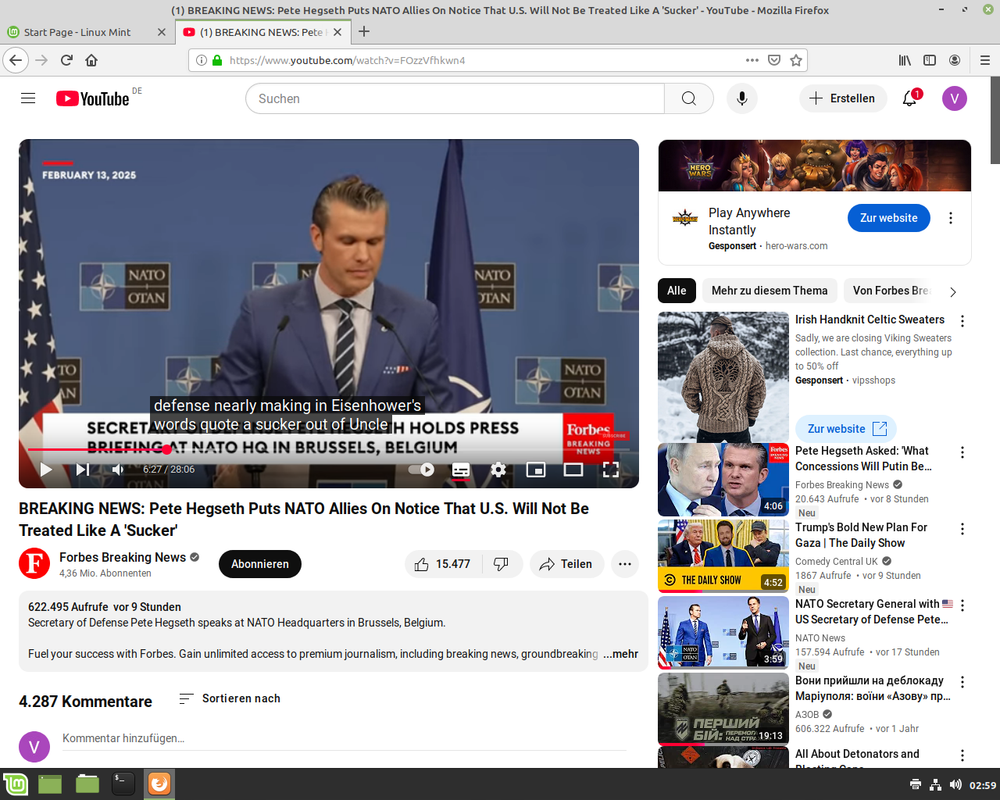Open Linux Mint start menu
1000x800 pixels.
point(15,784)
